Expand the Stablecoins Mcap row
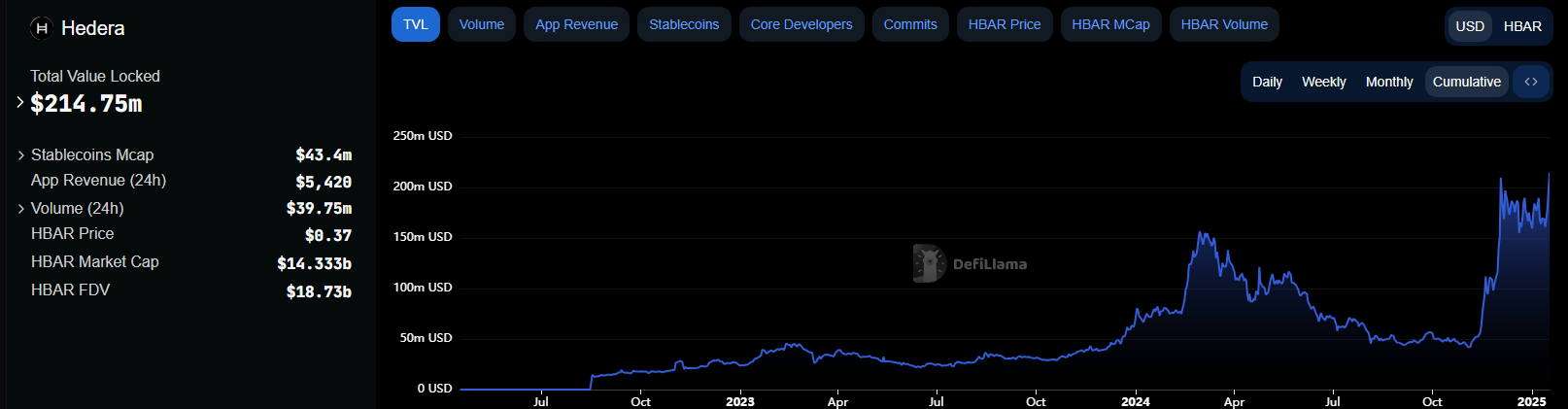Viewport: 1568px width, 409px height. click(21, 155)
